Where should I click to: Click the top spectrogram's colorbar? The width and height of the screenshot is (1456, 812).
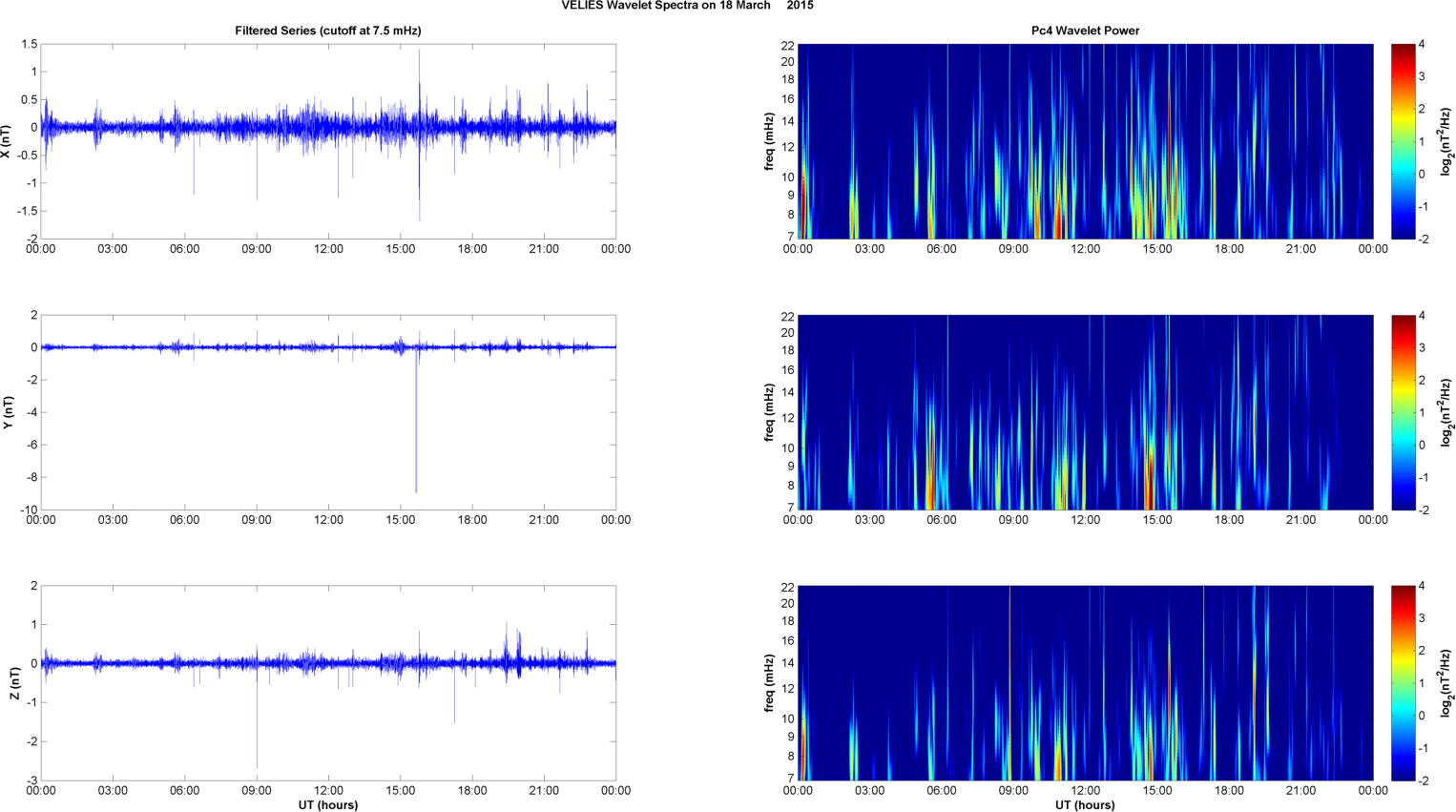tap(1403, 141)
